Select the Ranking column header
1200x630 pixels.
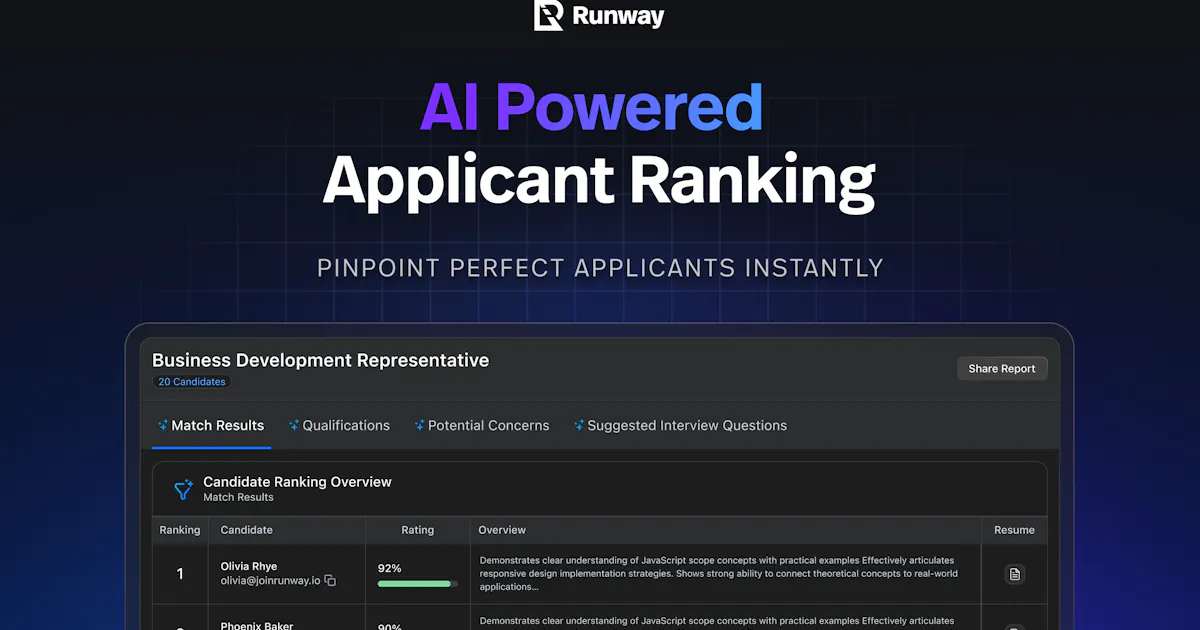tap(180, 530)
